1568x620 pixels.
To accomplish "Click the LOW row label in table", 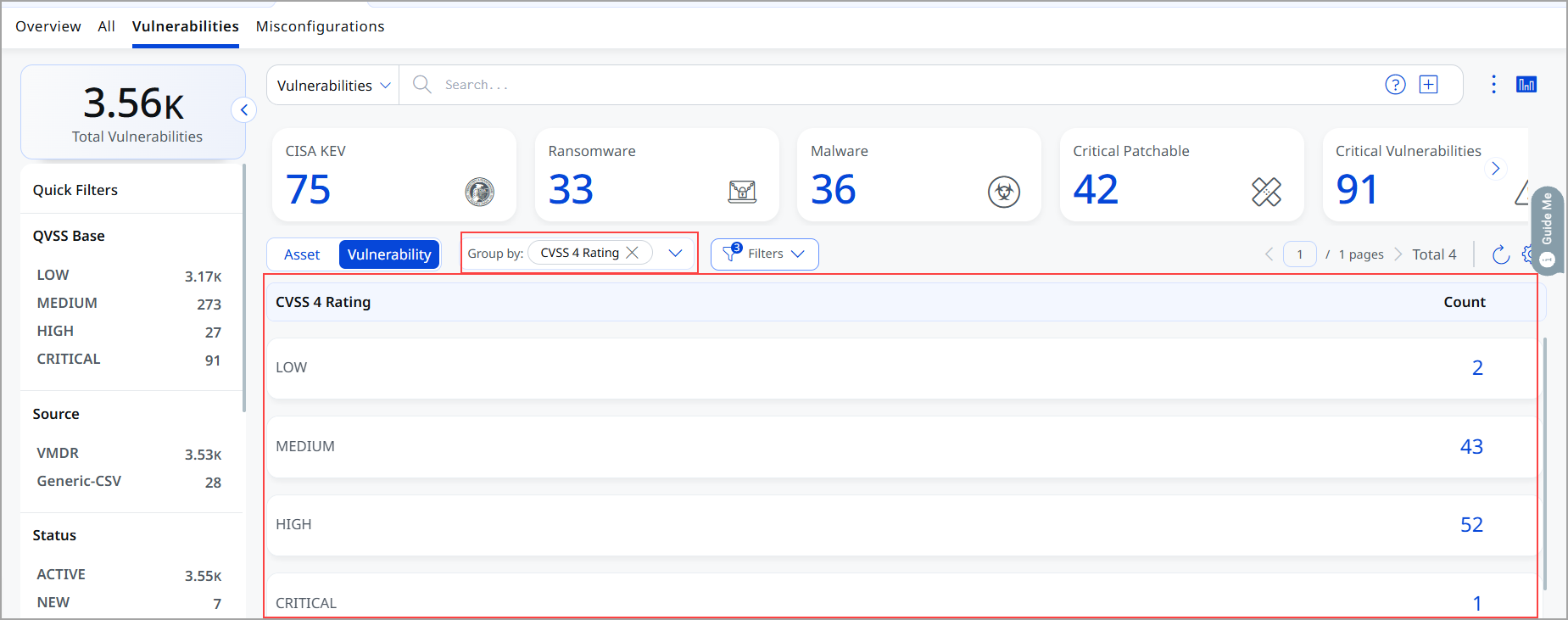I will (291, 367).
